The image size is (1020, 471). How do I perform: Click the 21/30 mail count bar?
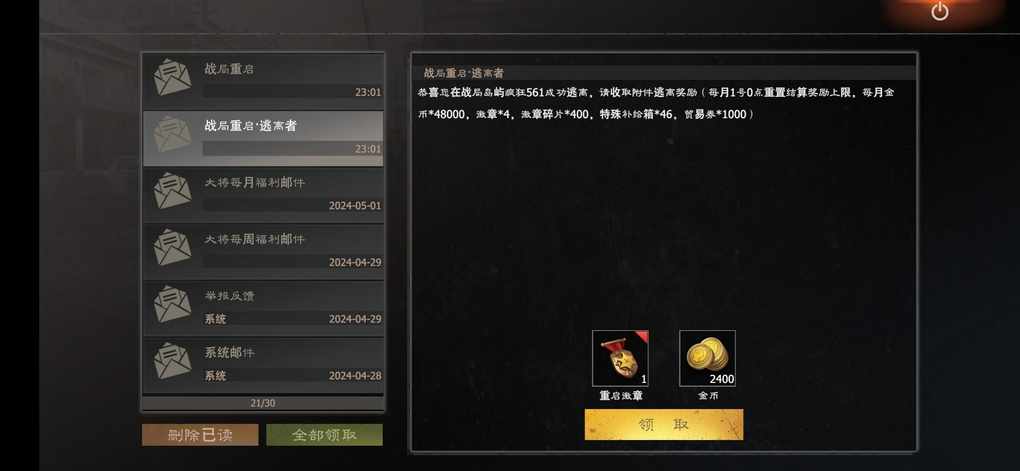tap(263, 403)
